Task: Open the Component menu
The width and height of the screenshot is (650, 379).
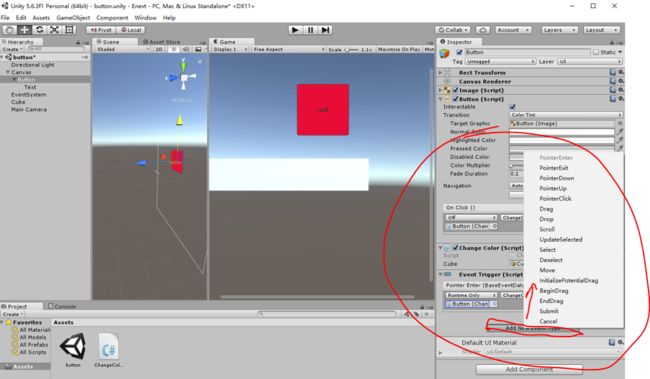Action: pyautogui.click(x=112, y=18)
